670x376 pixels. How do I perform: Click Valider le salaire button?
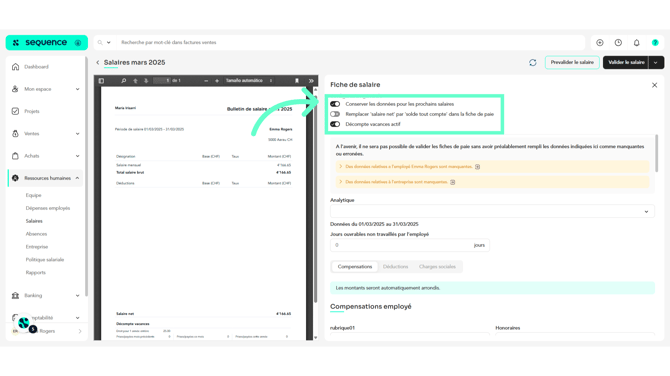pyautogui.click(x=626, y=63)
